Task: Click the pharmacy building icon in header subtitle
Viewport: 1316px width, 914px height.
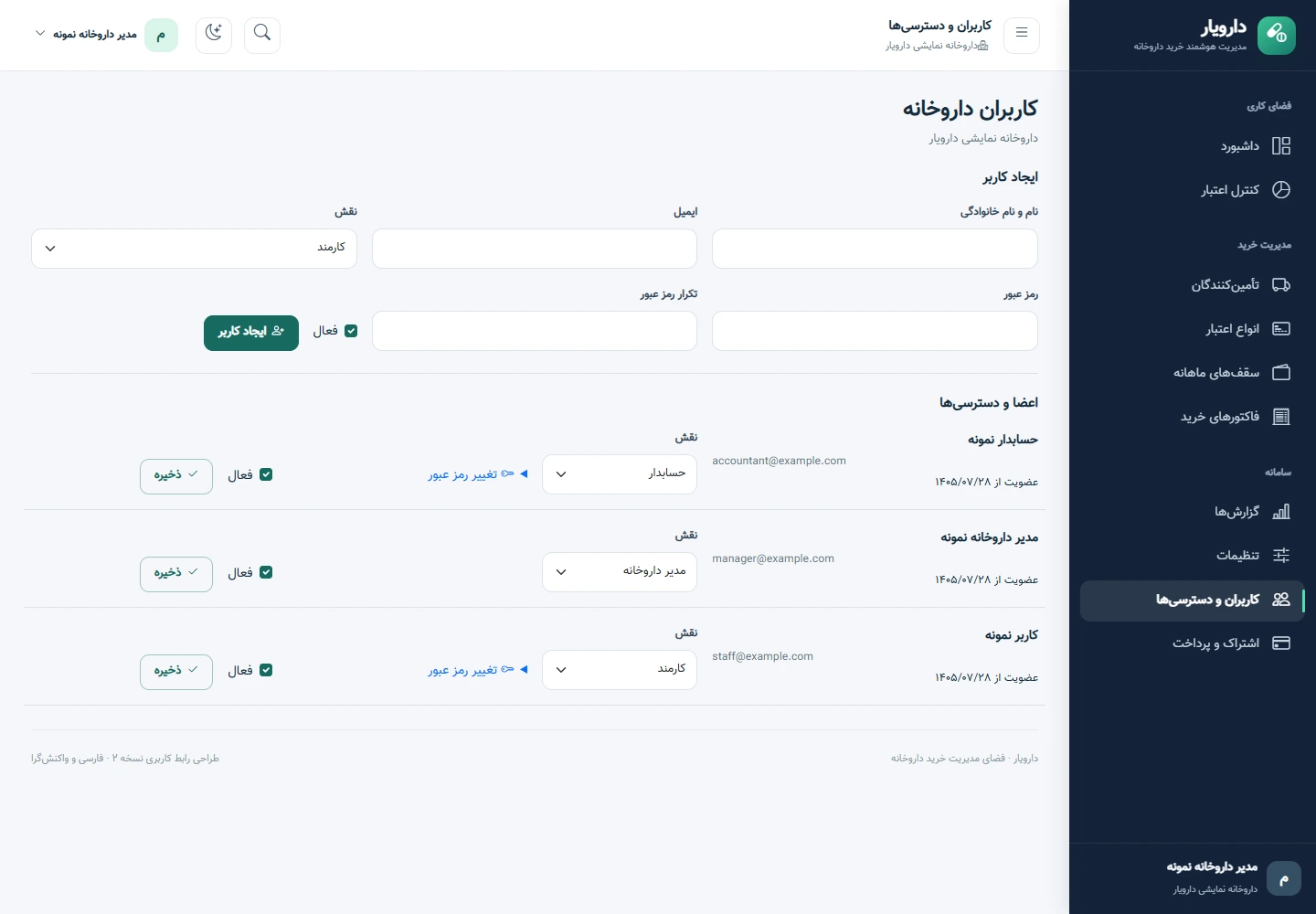Action: point(983,46)
